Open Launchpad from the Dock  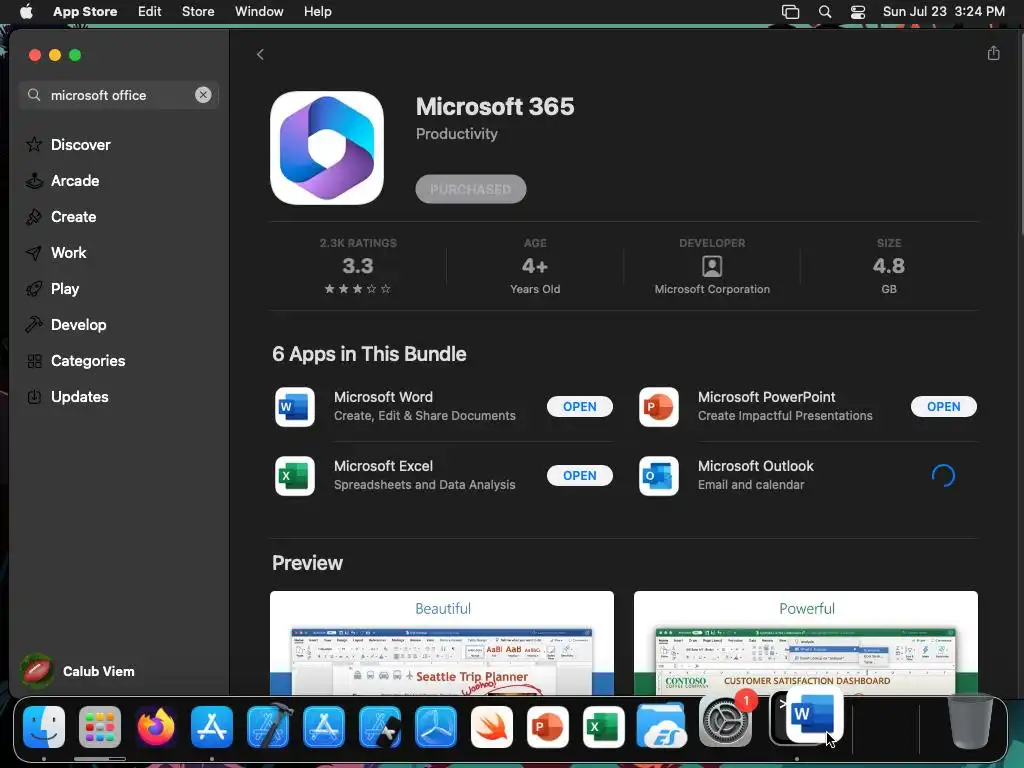coord(100,727)
